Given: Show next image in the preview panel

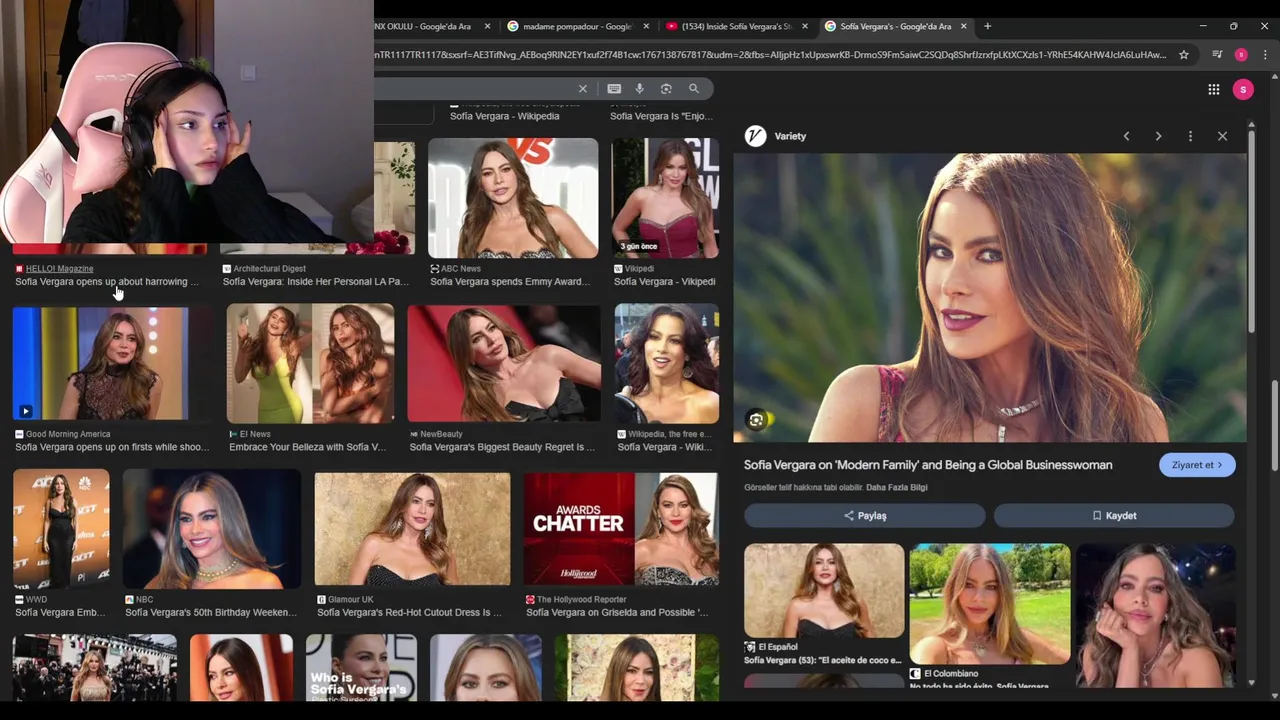Looking at the screenshot, I should (1158, 136).
